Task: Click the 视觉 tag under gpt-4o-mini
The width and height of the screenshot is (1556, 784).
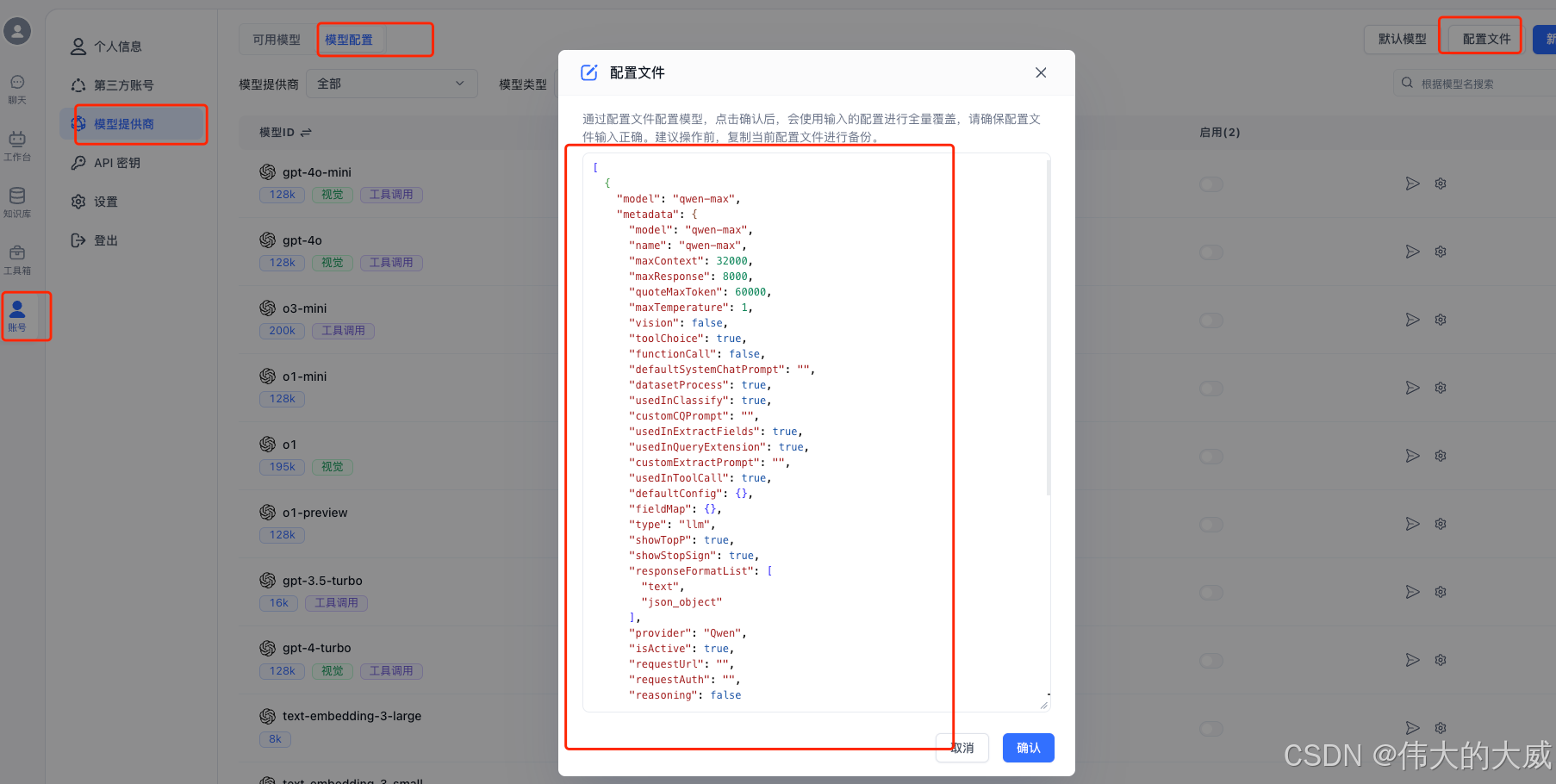Action: (x=333, y=195)
